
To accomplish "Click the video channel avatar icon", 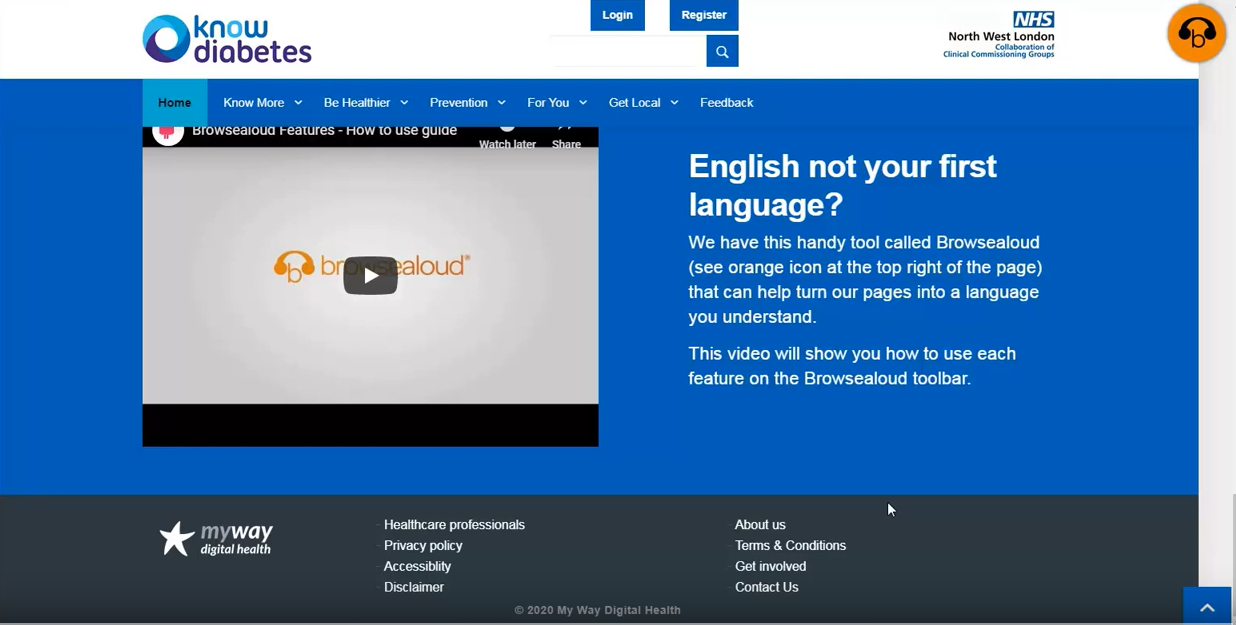I will (x=168, y=132).
